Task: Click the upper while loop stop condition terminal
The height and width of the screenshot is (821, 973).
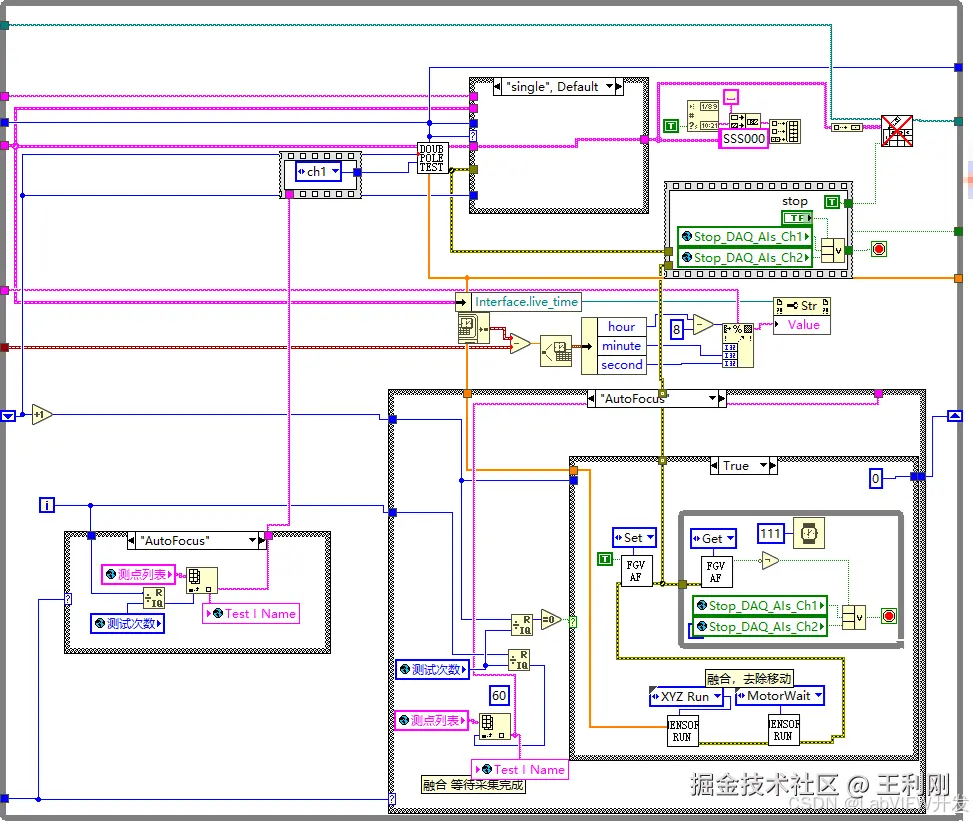Action: [x=879, y=249]
